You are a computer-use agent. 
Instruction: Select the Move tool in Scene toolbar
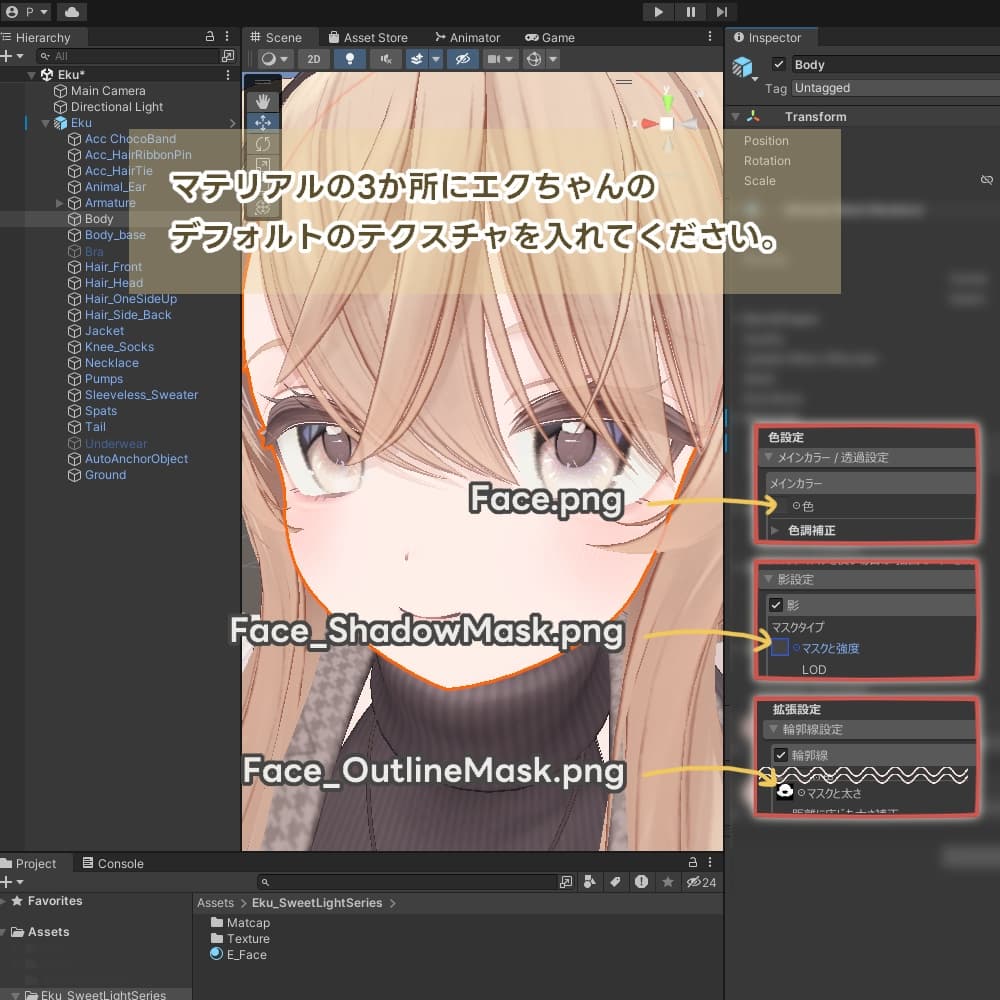[263, 123]
